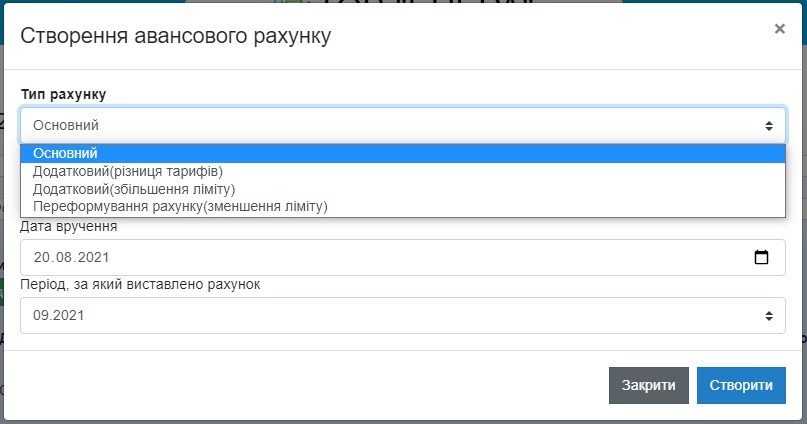Choose Додатковий(різниця тарифів) option
This screenshot has height=424, width=807.
click(128, 171)
